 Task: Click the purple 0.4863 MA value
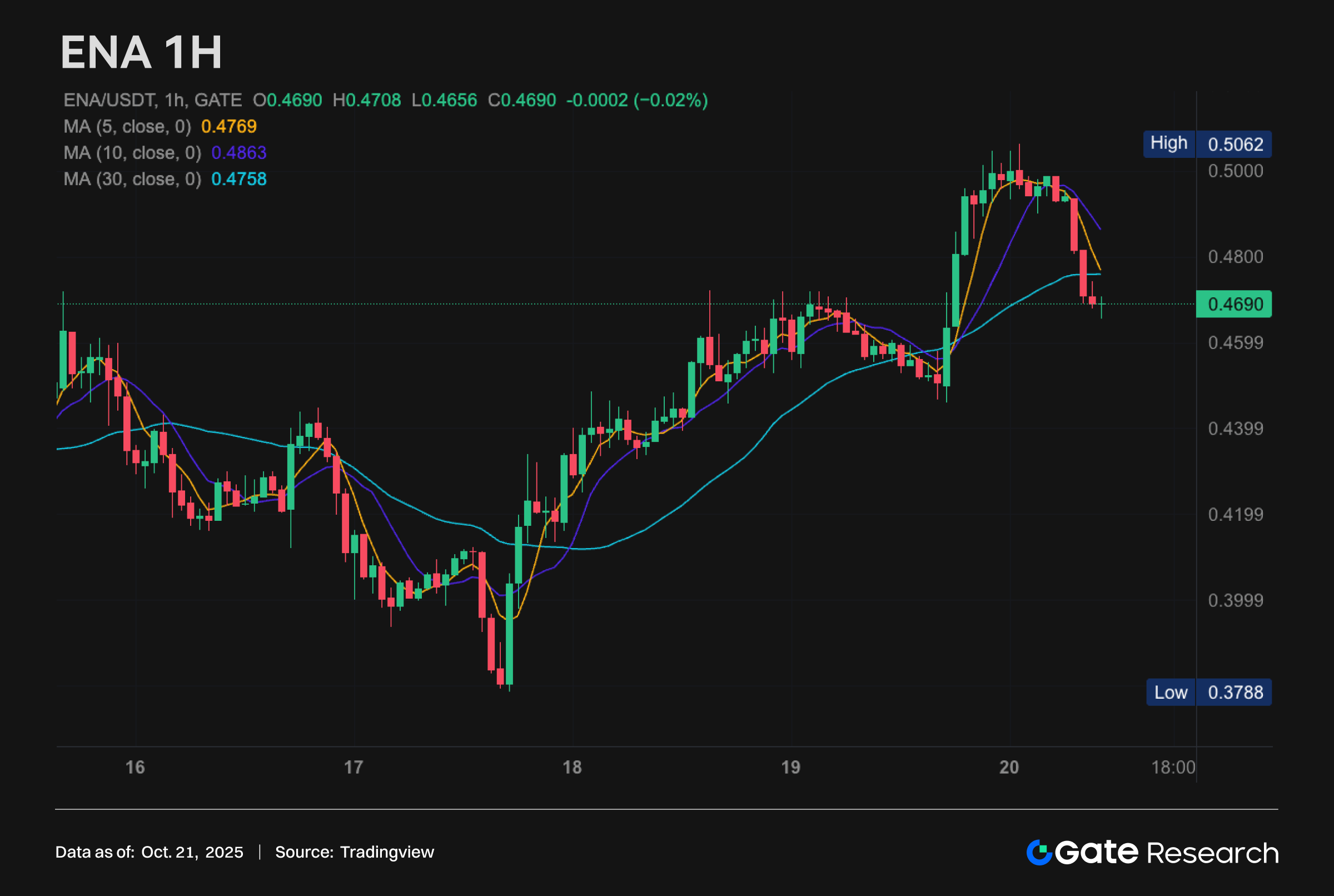(x=239, y=152)
